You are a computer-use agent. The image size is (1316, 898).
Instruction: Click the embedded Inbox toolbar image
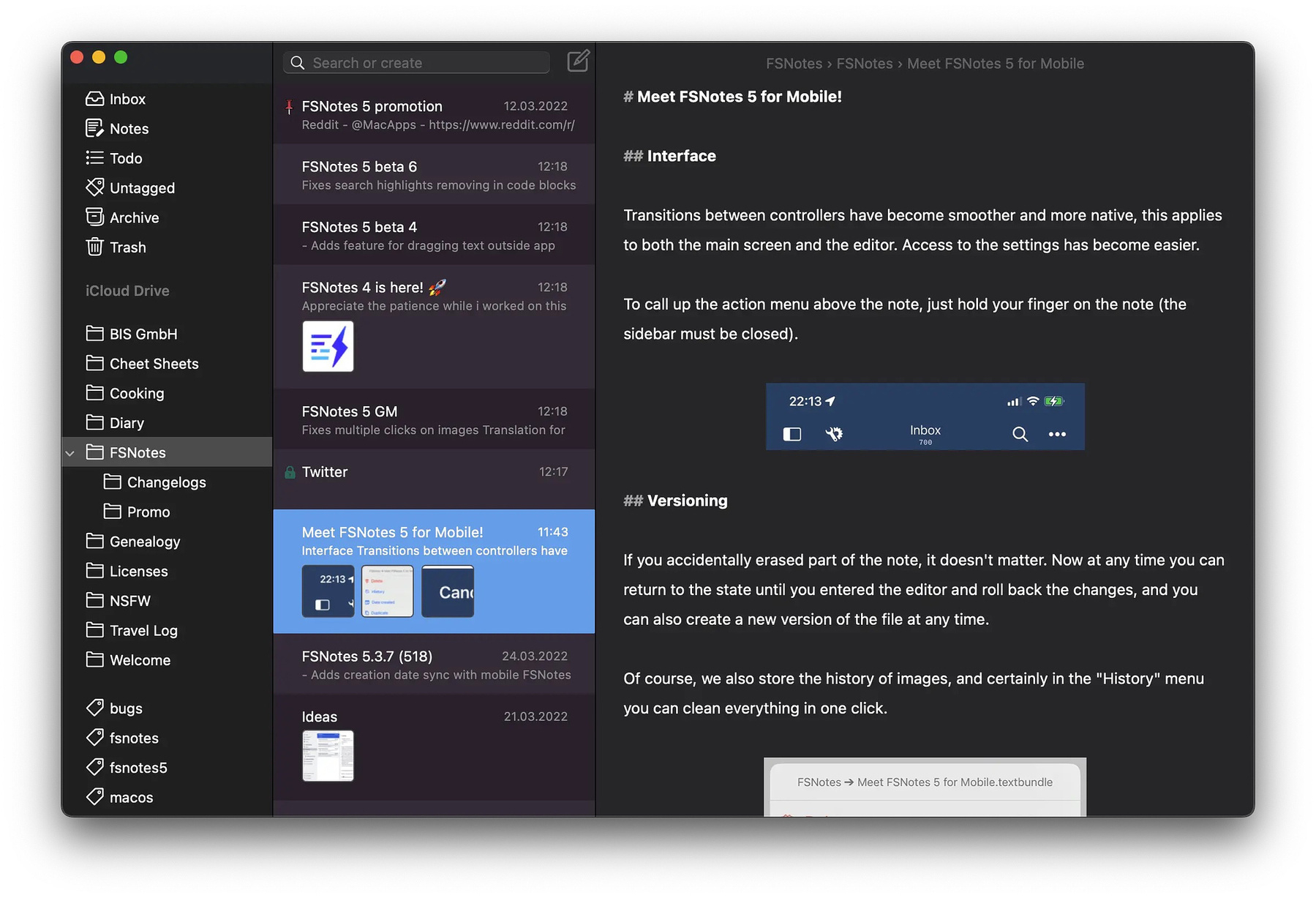[x=925, y=416]
